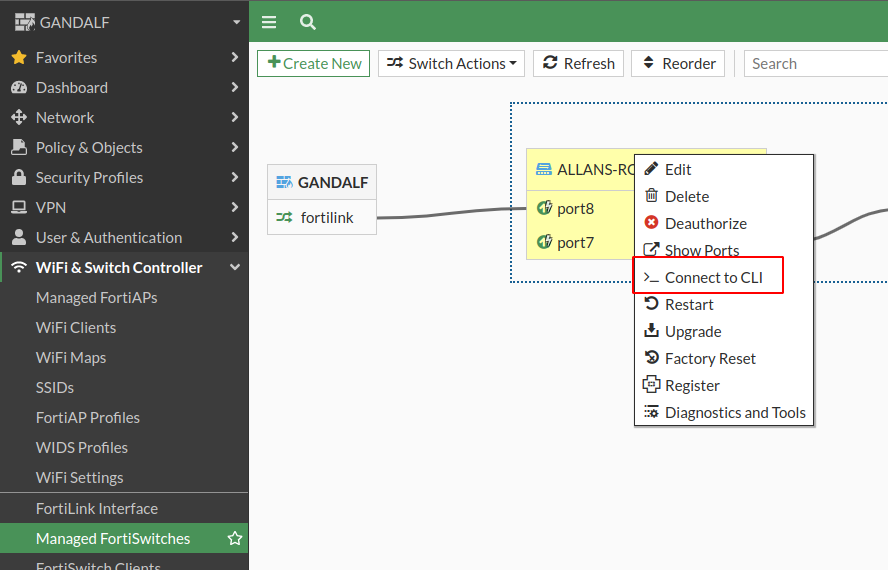This screenshot has width=888, height=570.
Task: Select Connect to CLI from context menu
Action: coord(713,277)
